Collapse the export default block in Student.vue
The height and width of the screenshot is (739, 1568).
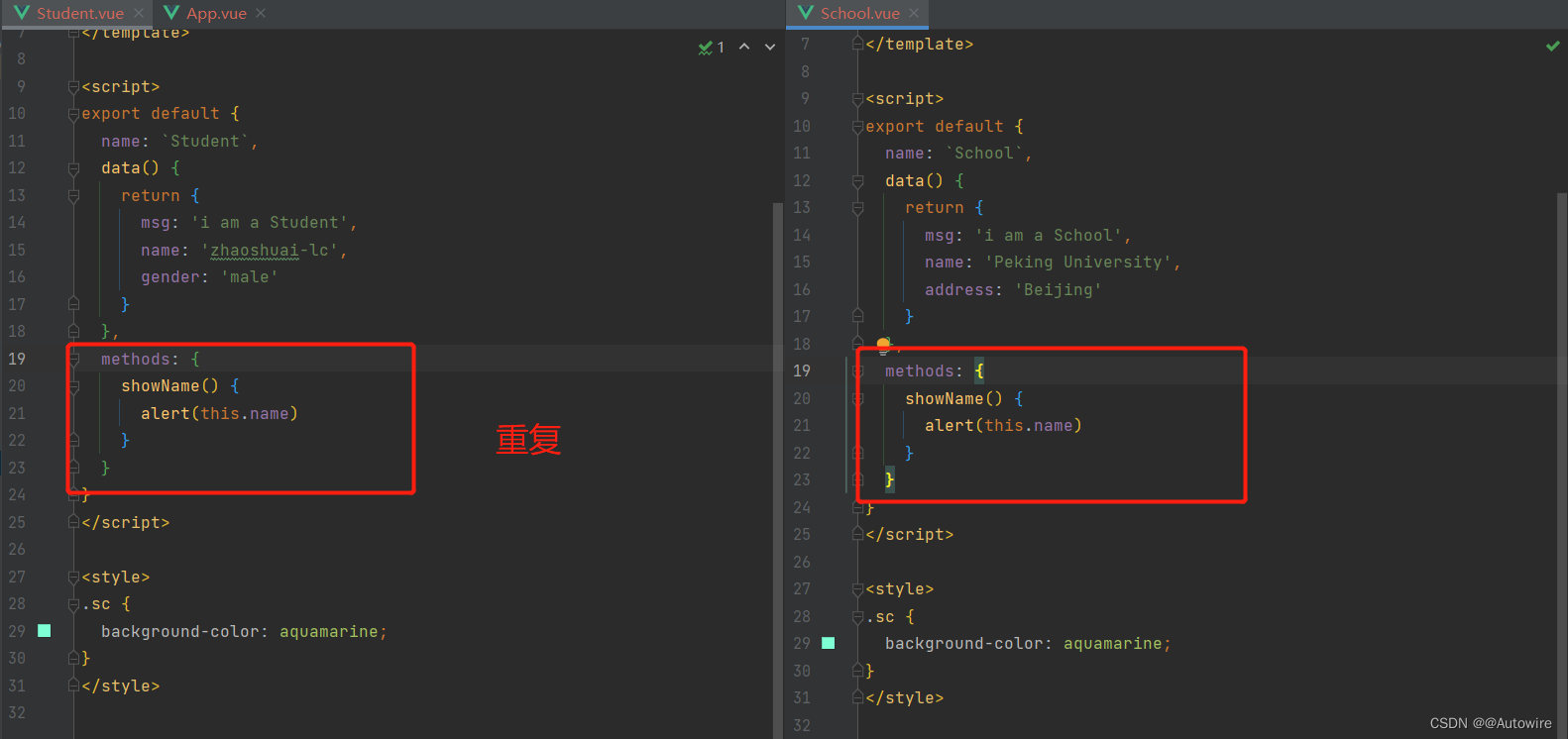73,114
